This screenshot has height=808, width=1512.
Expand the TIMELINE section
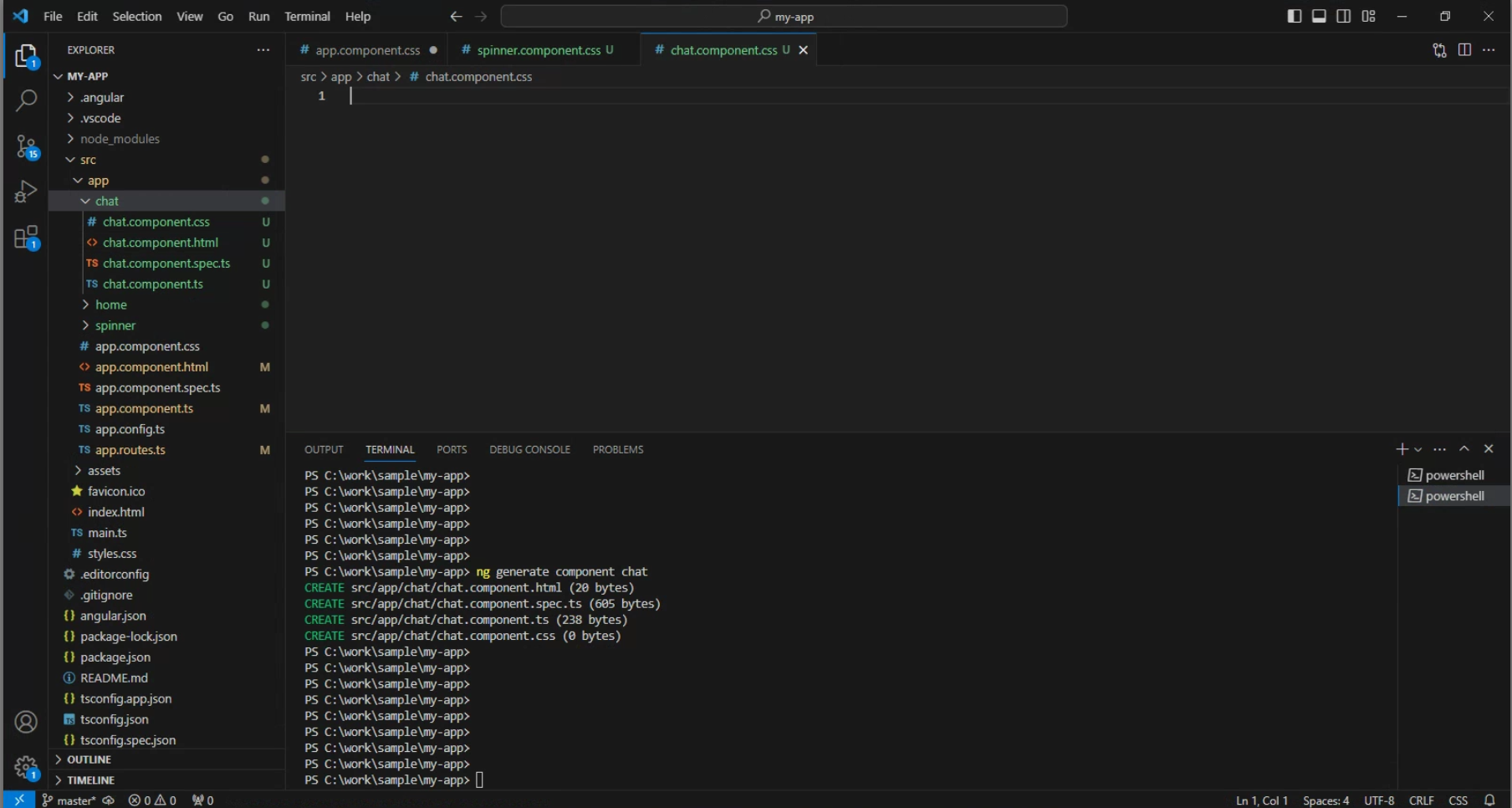tap(166, 780)
